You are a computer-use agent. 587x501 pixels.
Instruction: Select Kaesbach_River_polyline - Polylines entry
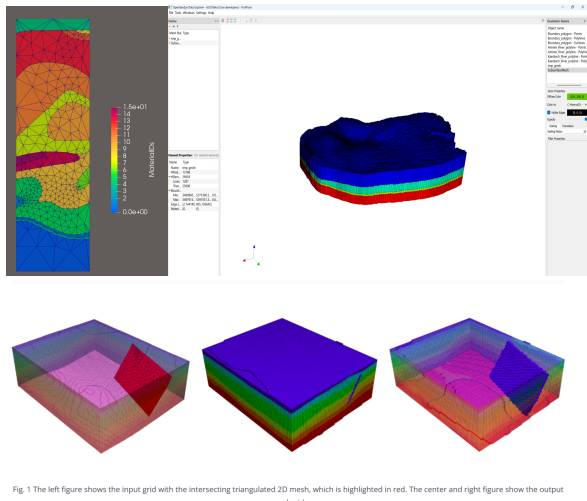click(x=567, y=61)
